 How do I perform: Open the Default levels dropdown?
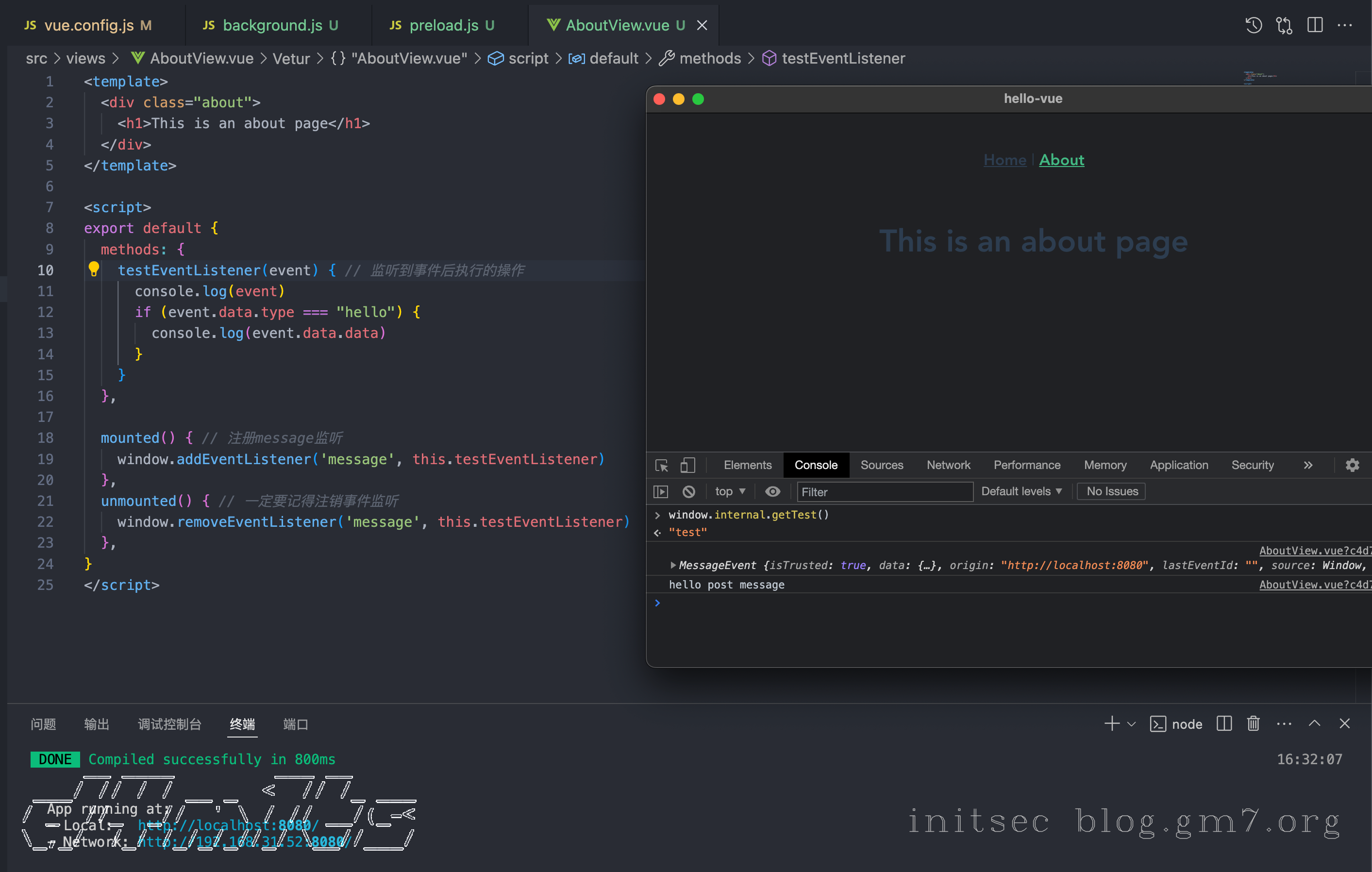[x=1021, y=491]
